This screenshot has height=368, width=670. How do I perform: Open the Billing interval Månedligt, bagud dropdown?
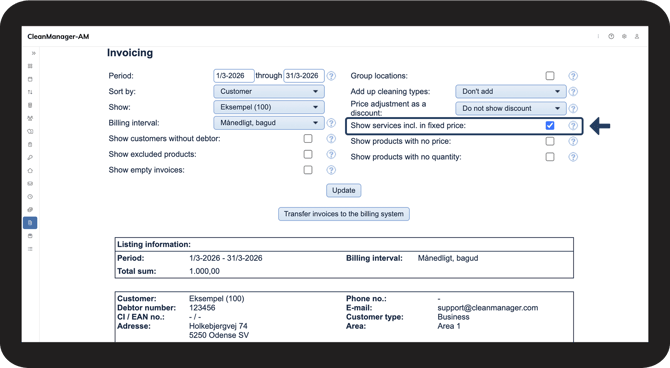[269, 123]
